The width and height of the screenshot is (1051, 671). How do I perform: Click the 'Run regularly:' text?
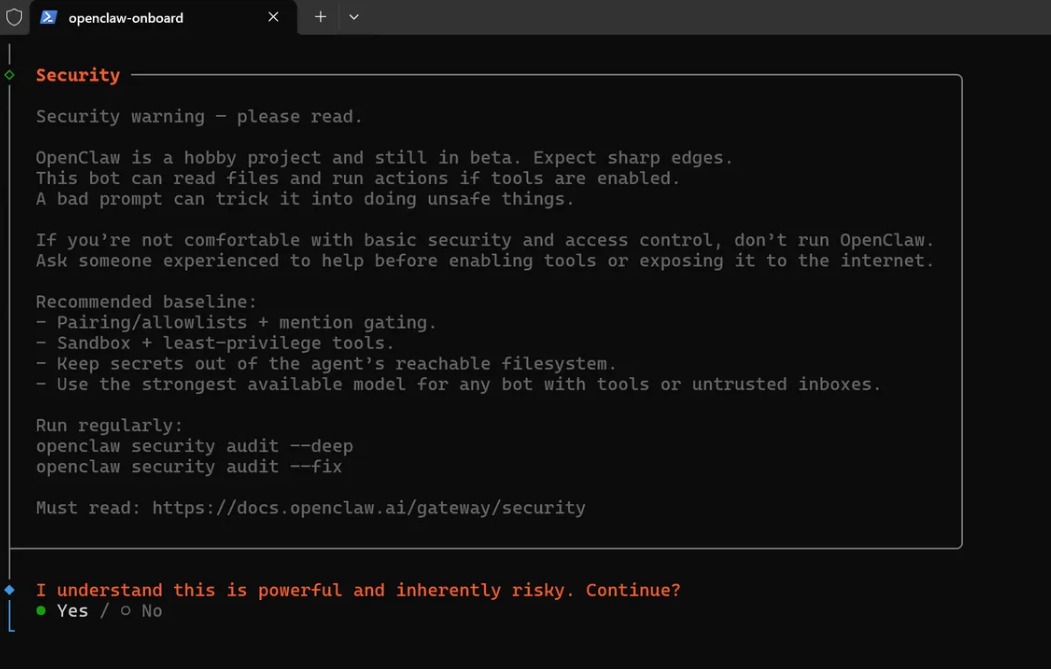pyautogui.click(x=109, y=426)
